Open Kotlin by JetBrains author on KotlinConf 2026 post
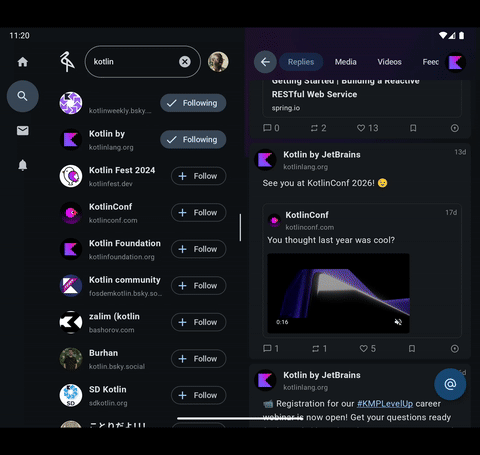Screen dimensions: 480x455 point(322,155)
